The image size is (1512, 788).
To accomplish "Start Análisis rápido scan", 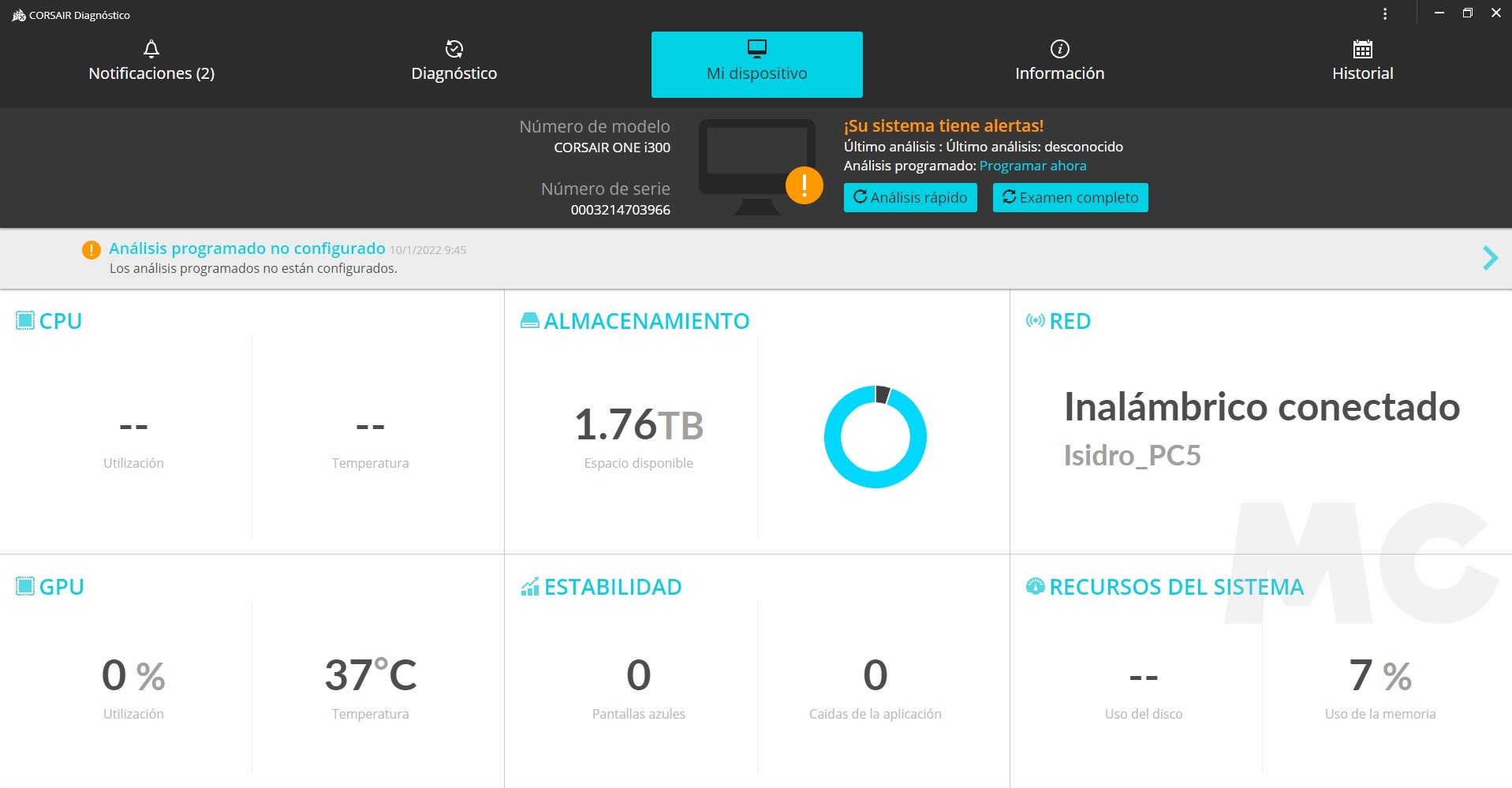I will 910,197.
